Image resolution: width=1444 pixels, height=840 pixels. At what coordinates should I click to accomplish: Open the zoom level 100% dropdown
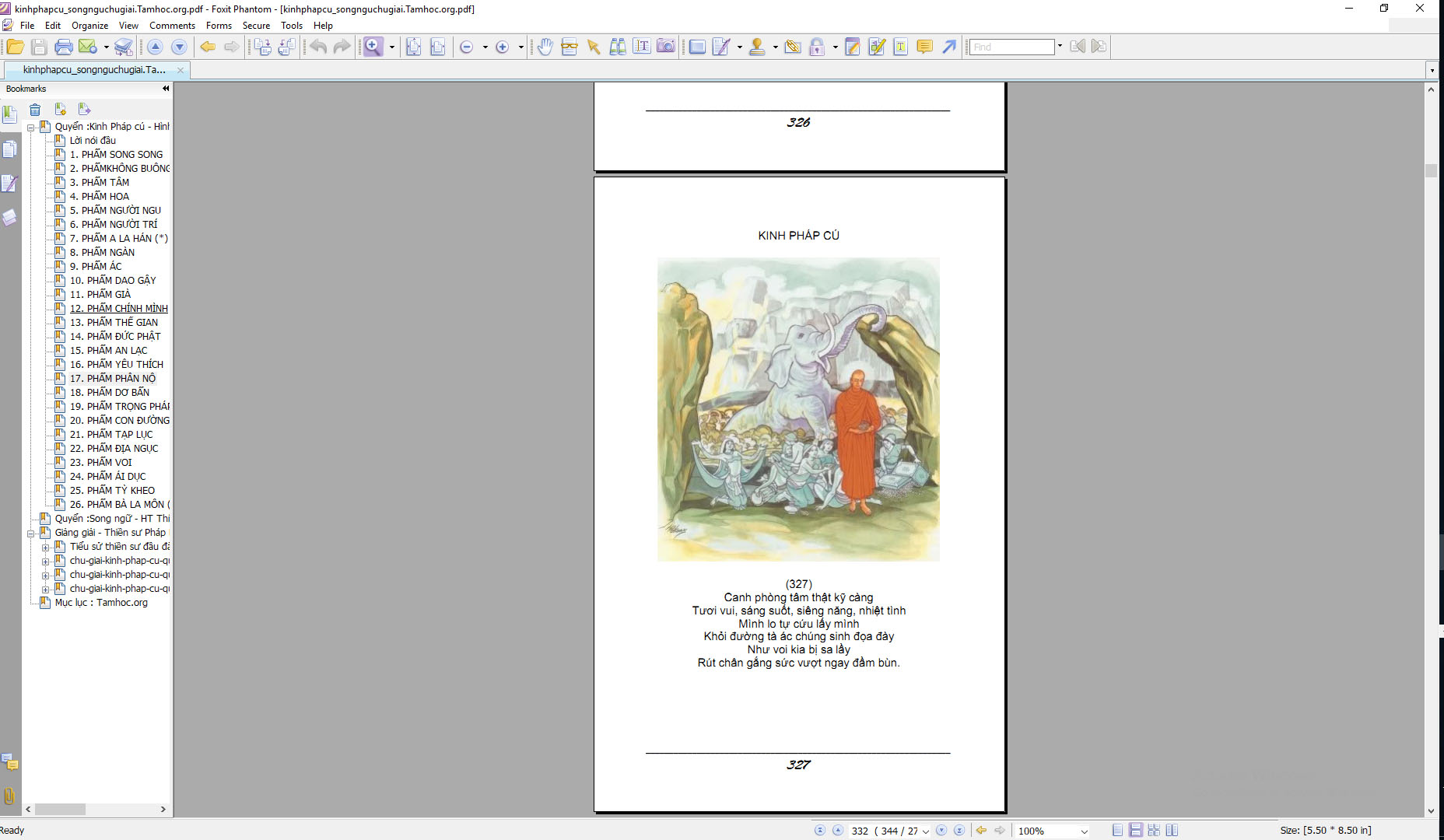[x=1084, y=831]
